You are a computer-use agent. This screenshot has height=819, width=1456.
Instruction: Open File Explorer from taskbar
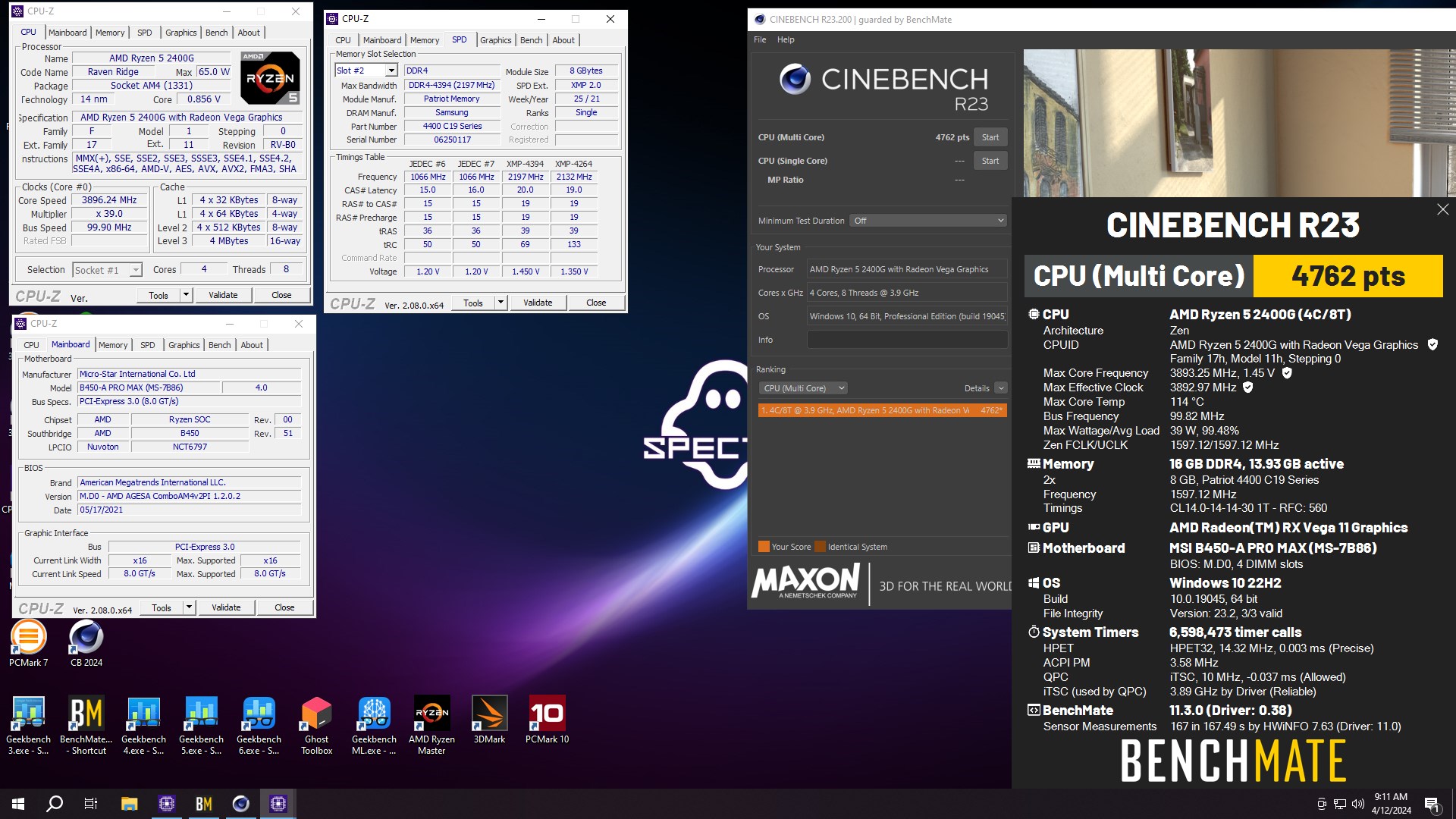click(x=129, y=804)
